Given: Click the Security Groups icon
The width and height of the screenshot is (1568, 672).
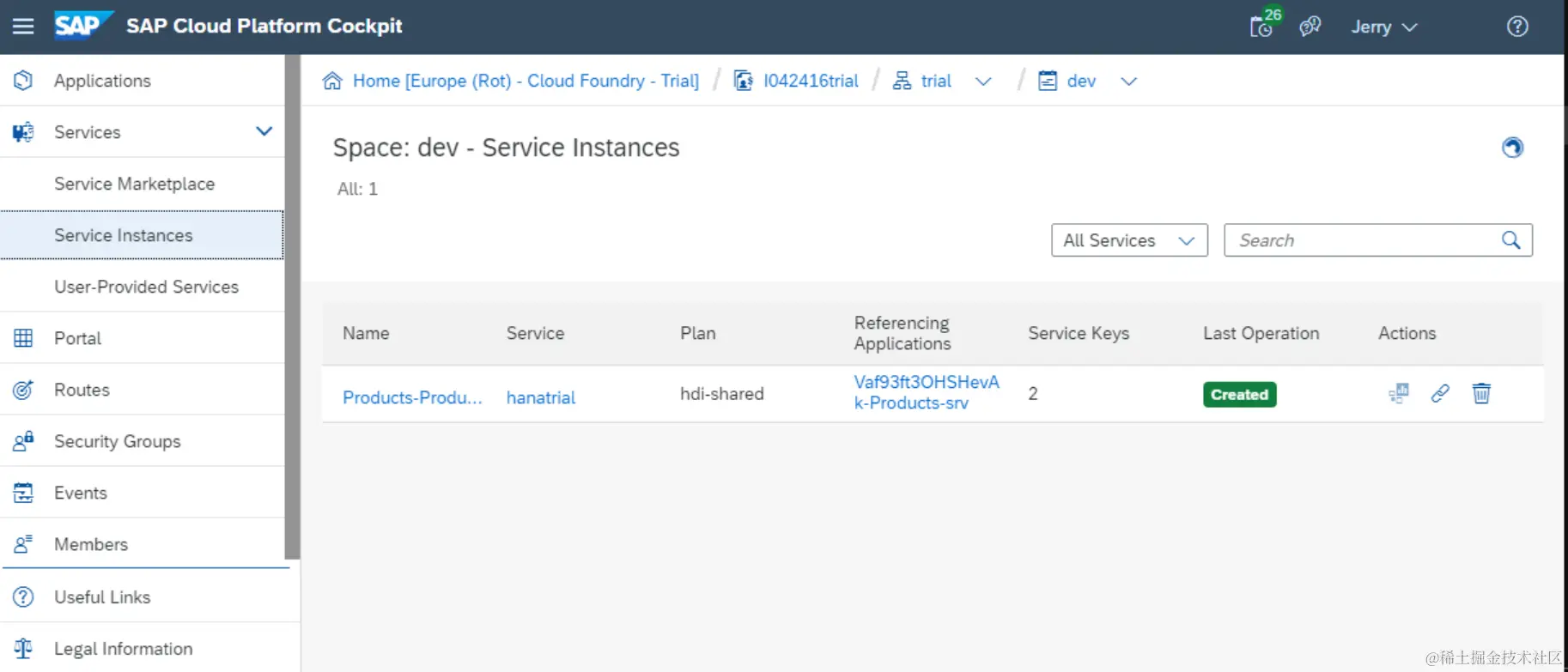Looking at the screenshot, I should 23,441.
